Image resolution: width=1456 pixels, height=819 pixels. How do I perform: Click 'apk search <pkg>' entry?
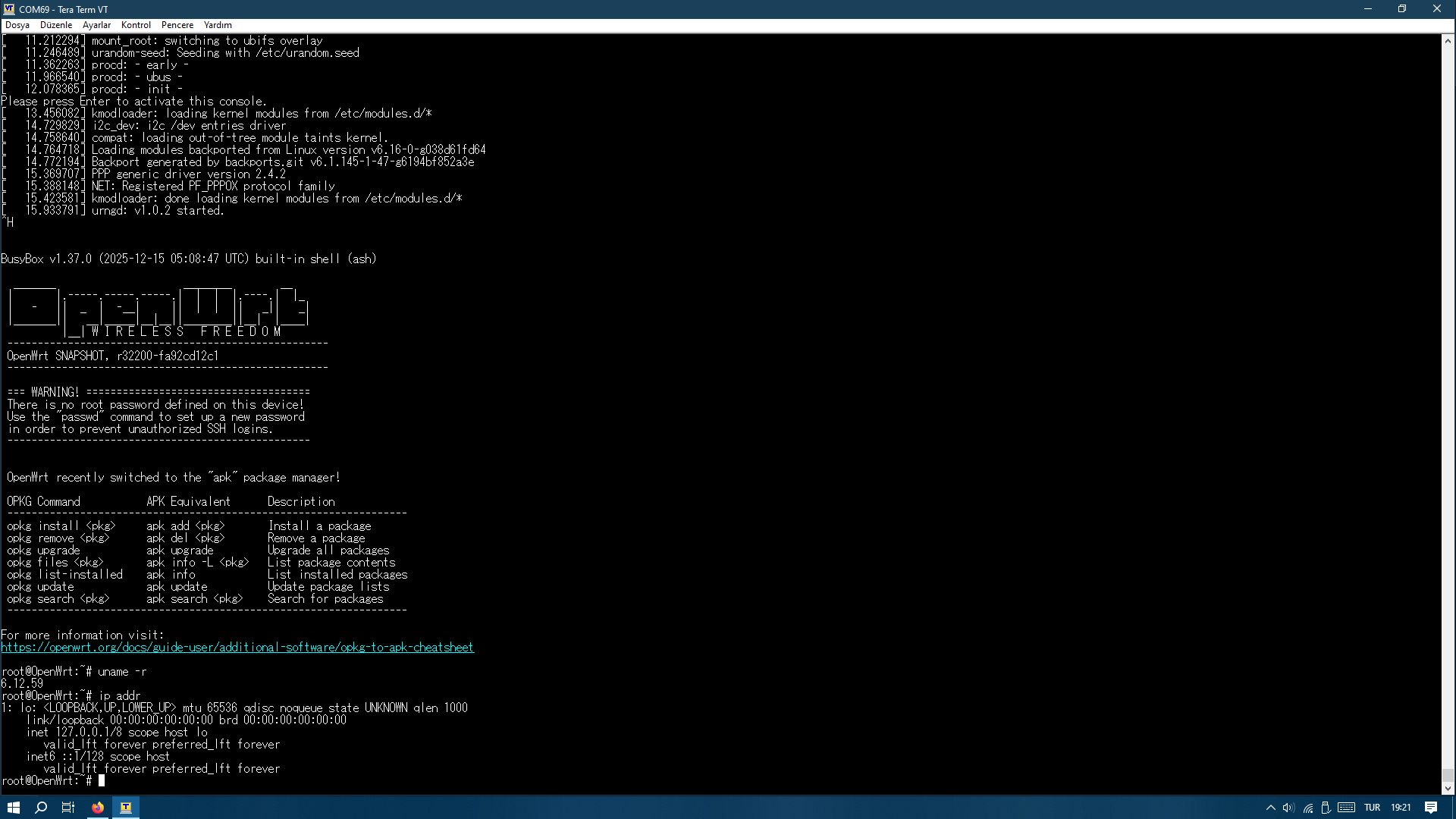point(195,599)
